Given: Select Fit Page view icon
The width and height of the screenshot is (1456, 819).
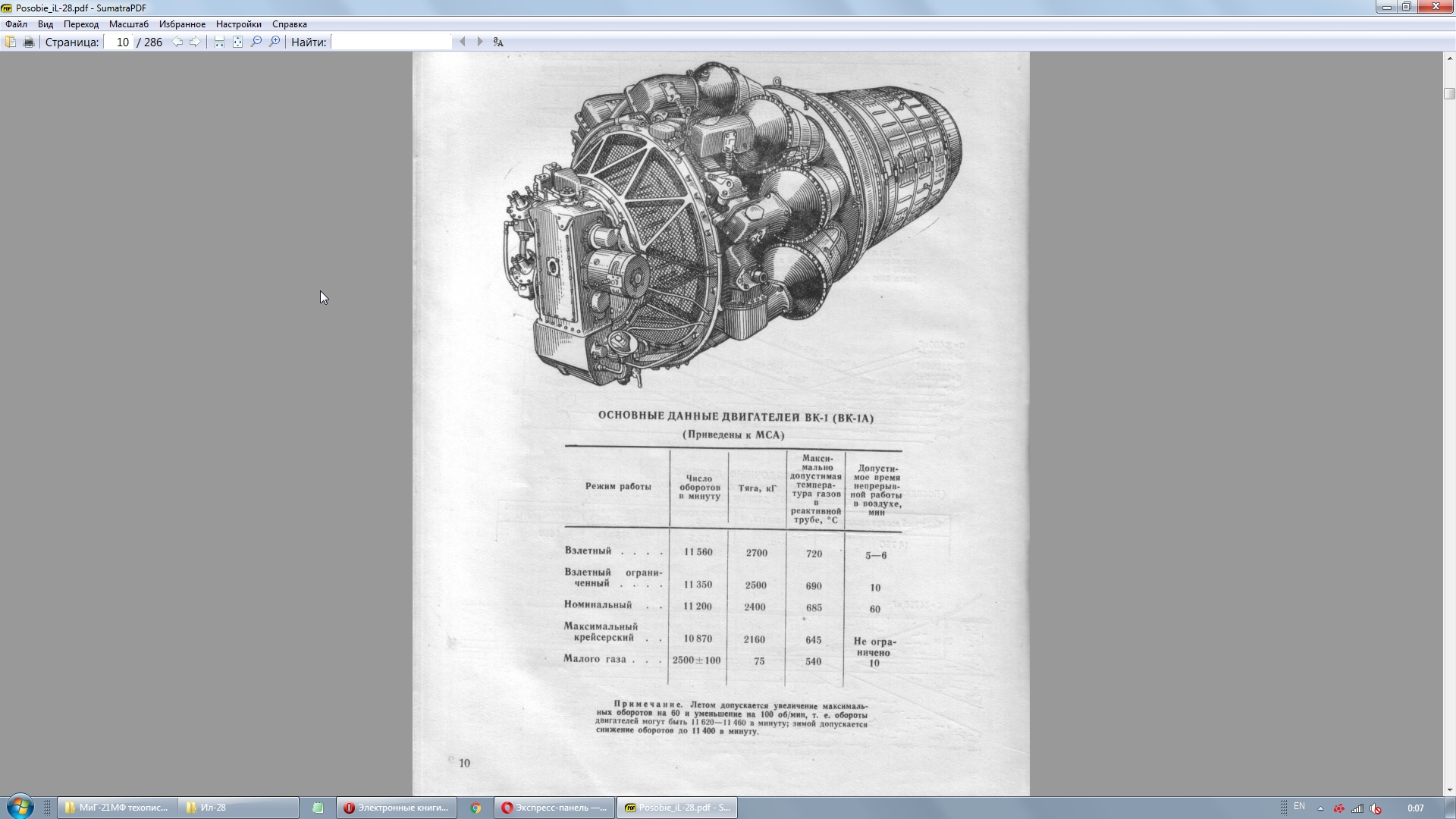Looking at the screenshot, I should [237, 42].
